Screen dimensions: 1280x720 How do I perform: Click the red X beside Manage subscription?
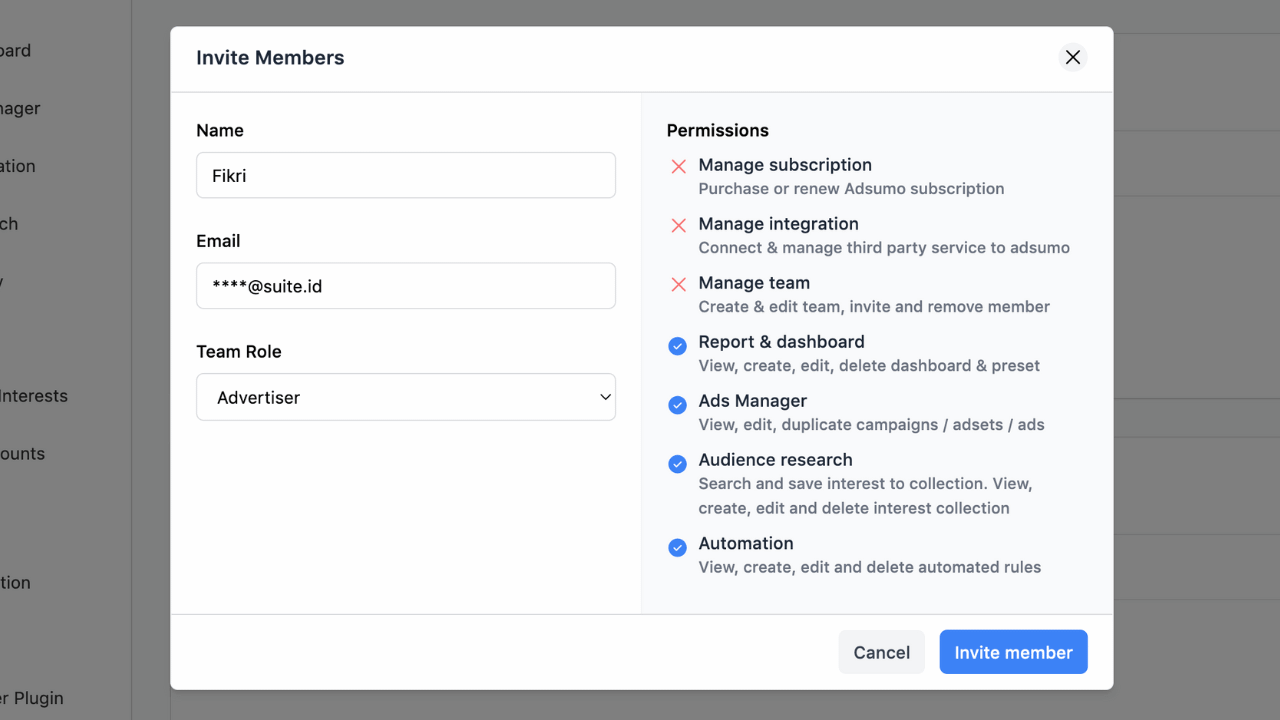click(x=678, y=166)
